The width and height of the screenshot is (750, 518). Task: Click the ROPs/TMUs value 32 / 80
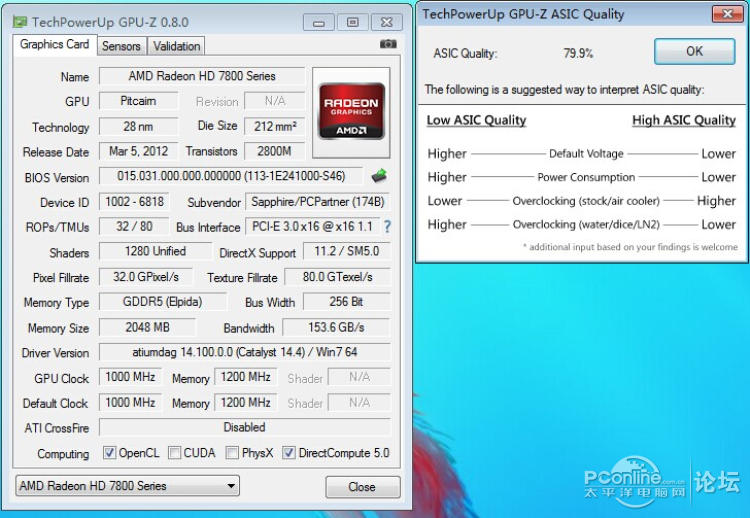(x=134, y=226)
